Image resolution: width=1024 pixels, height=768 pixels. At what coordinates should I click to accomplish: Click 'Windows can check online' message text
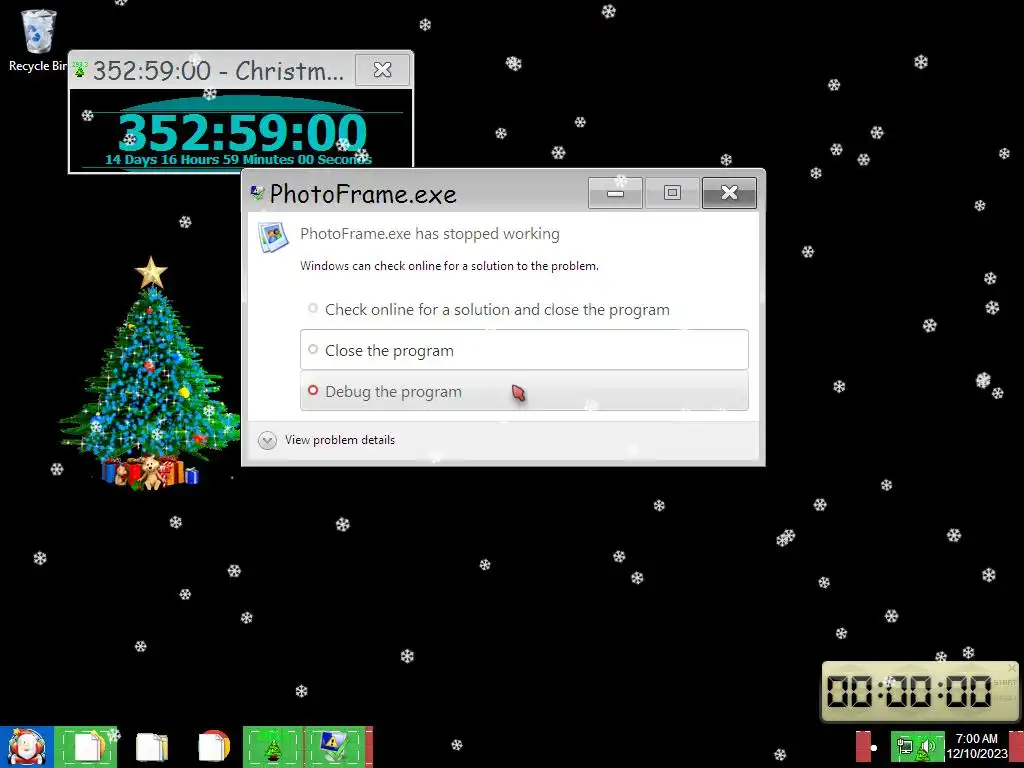click(x=449, y=266)
